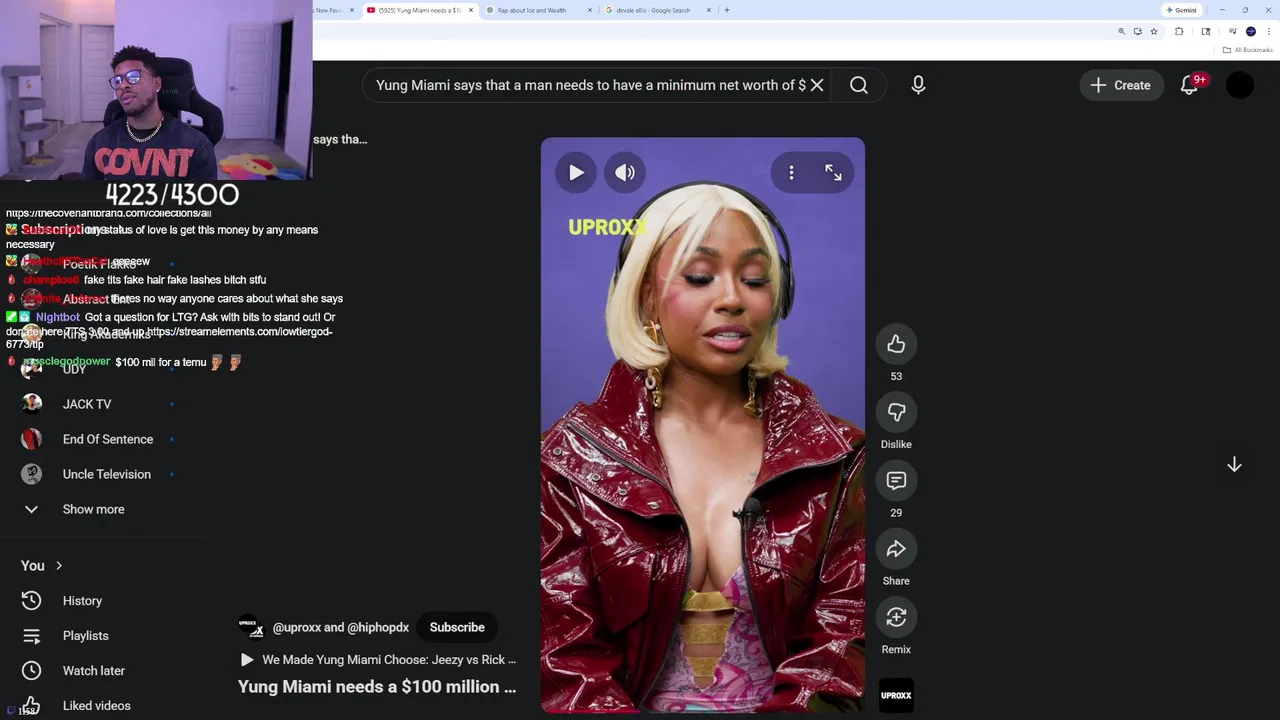Screen dimensions: 1280x720
Task: Dislike the short with thumbs down
Action: point(896,412)
